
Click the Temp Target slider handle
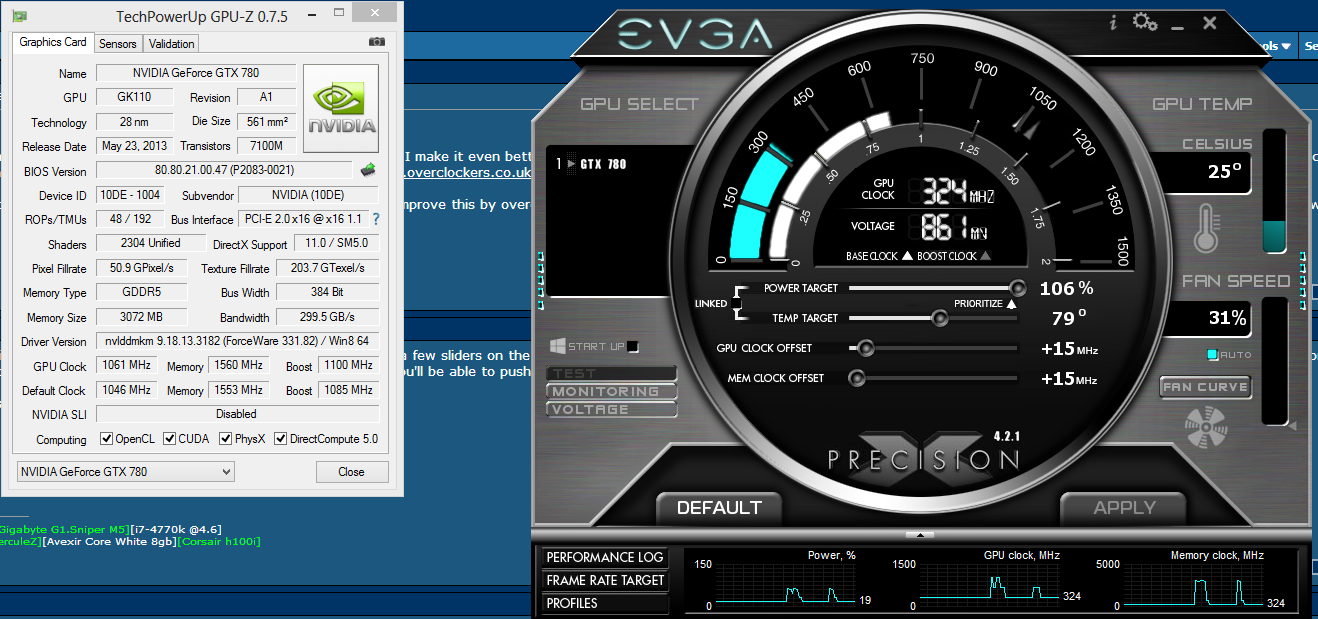coord(939,318)
